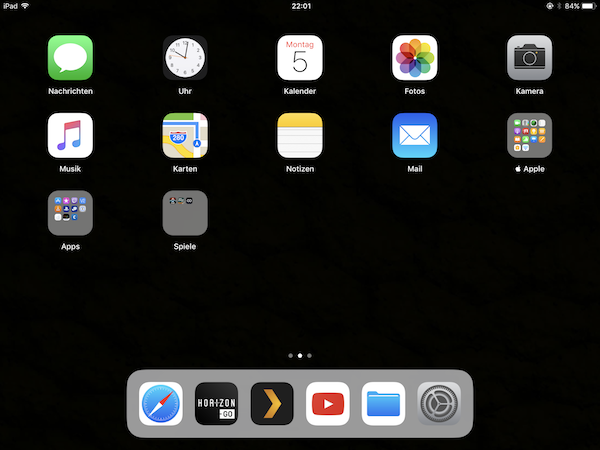This screenshot has width=600, height=450.
Task: Tap the battery indicator in status bar
Action: pos(589,6)
